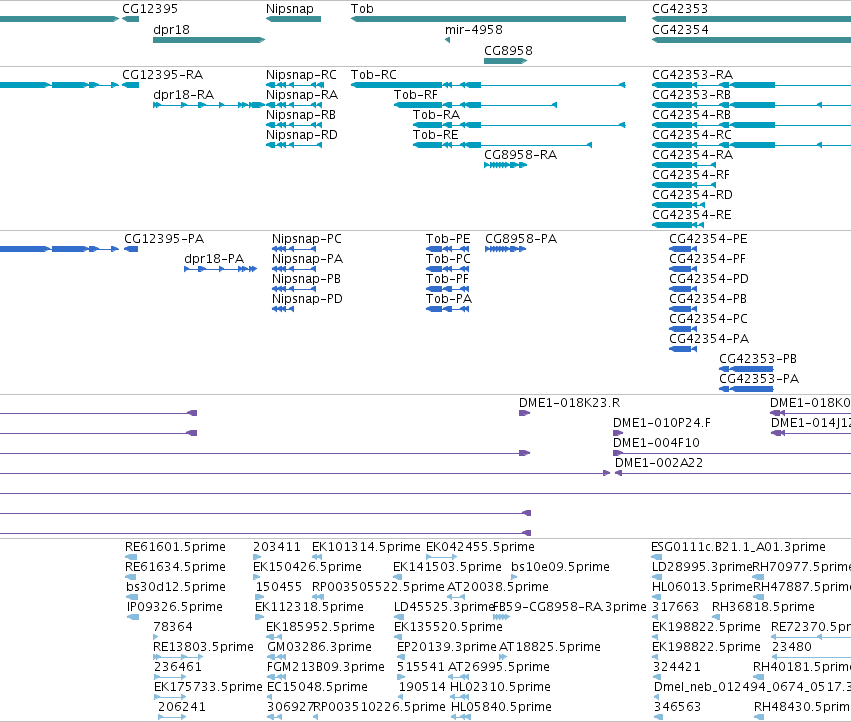This screenshot has height=722, width=851.
Task: Select the DME1-010P24.F clone label
Action: [662, 423]
